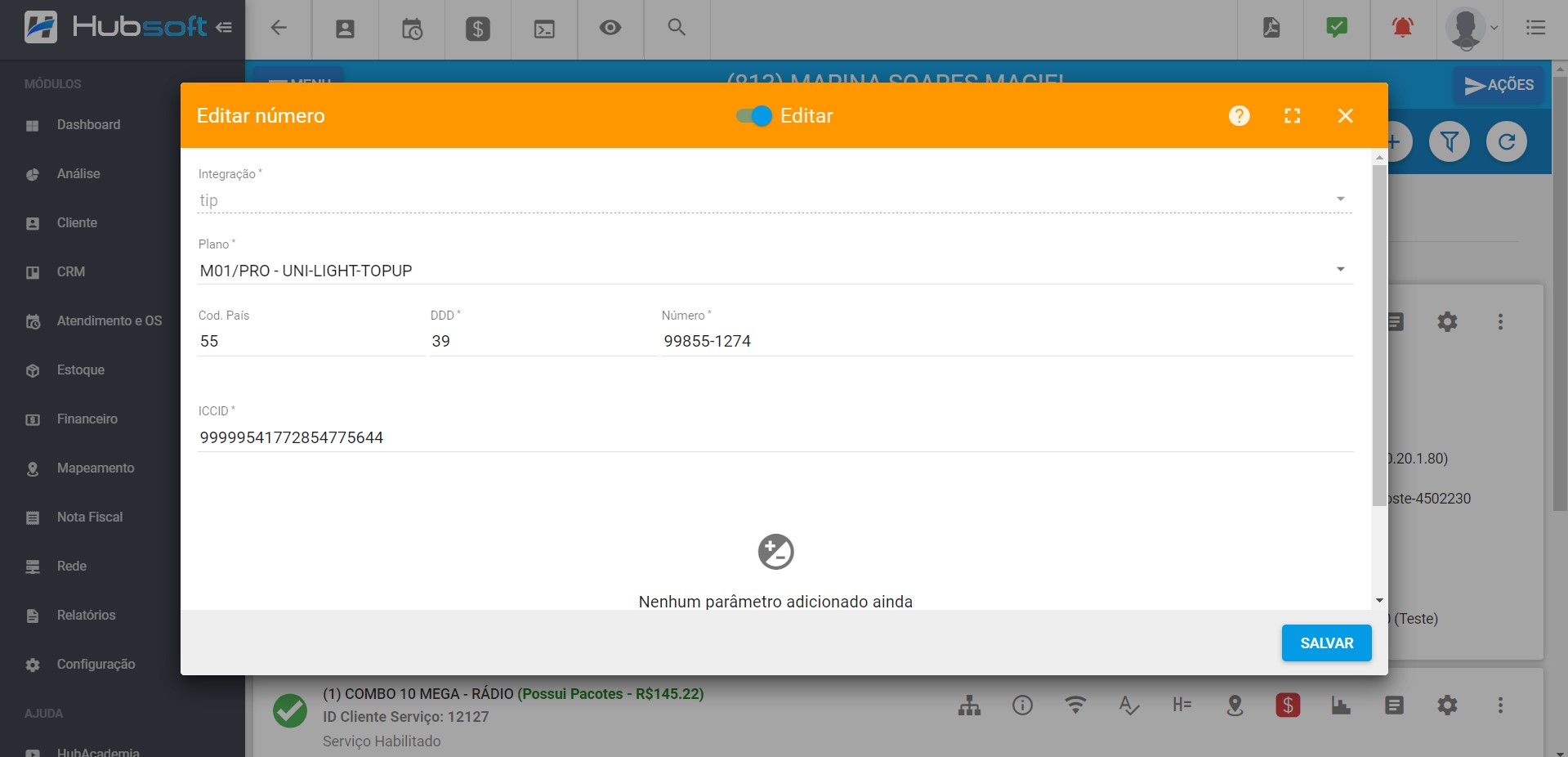Click the location pin icon on the service row
1568x757 pixels.
click(1235, 705)
